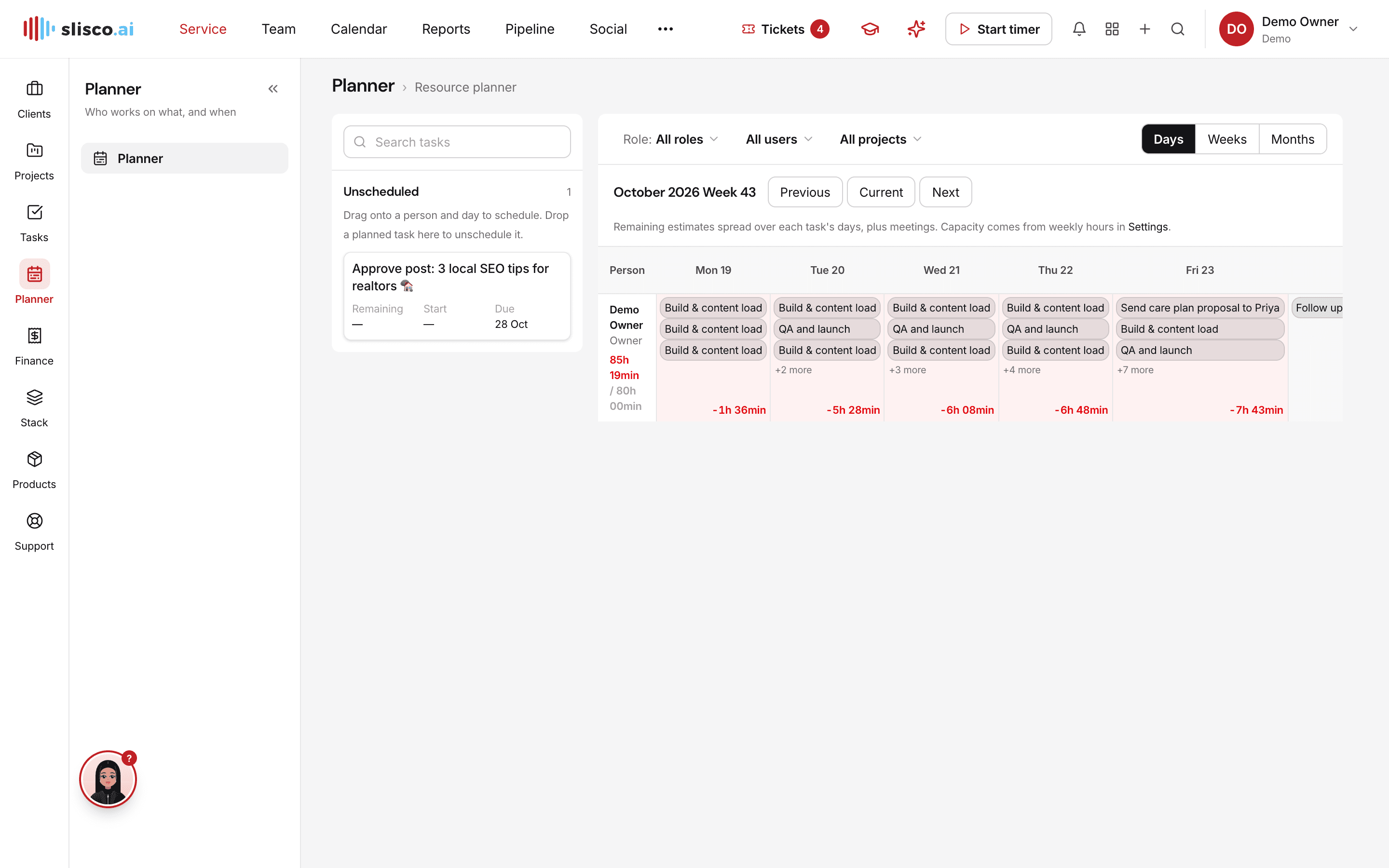
Task: Click the Demo Owner person name
Action: (626, 317)
